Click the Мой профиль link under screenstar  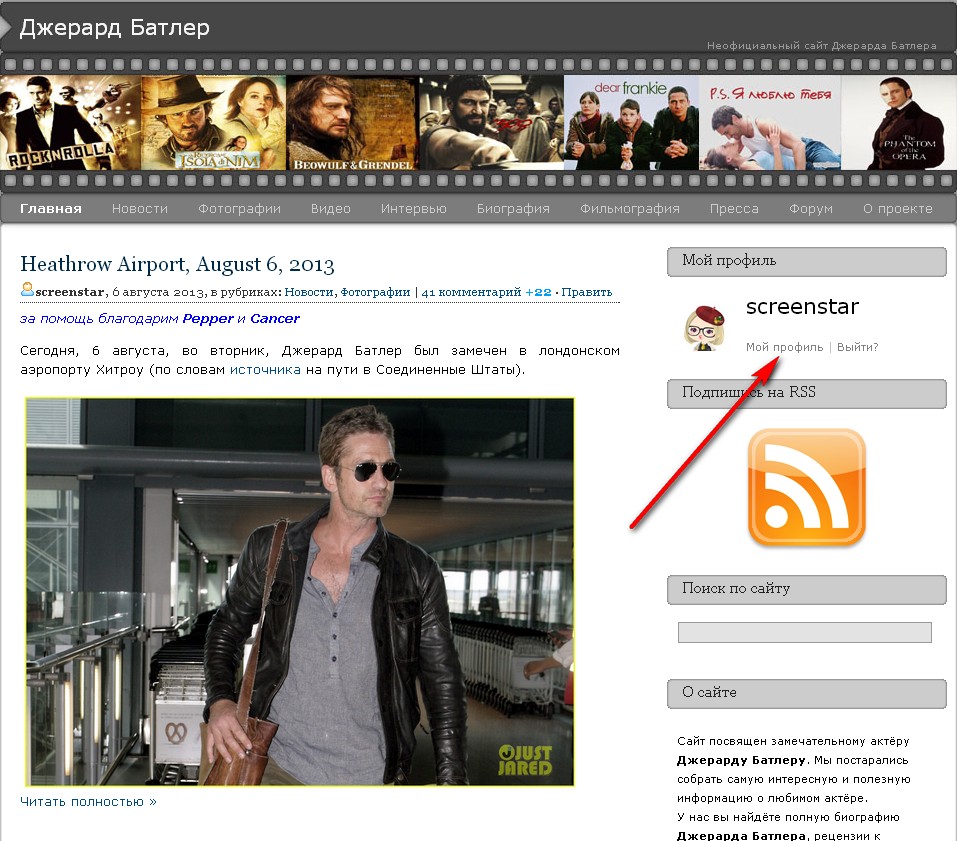[x=784, y=347]
